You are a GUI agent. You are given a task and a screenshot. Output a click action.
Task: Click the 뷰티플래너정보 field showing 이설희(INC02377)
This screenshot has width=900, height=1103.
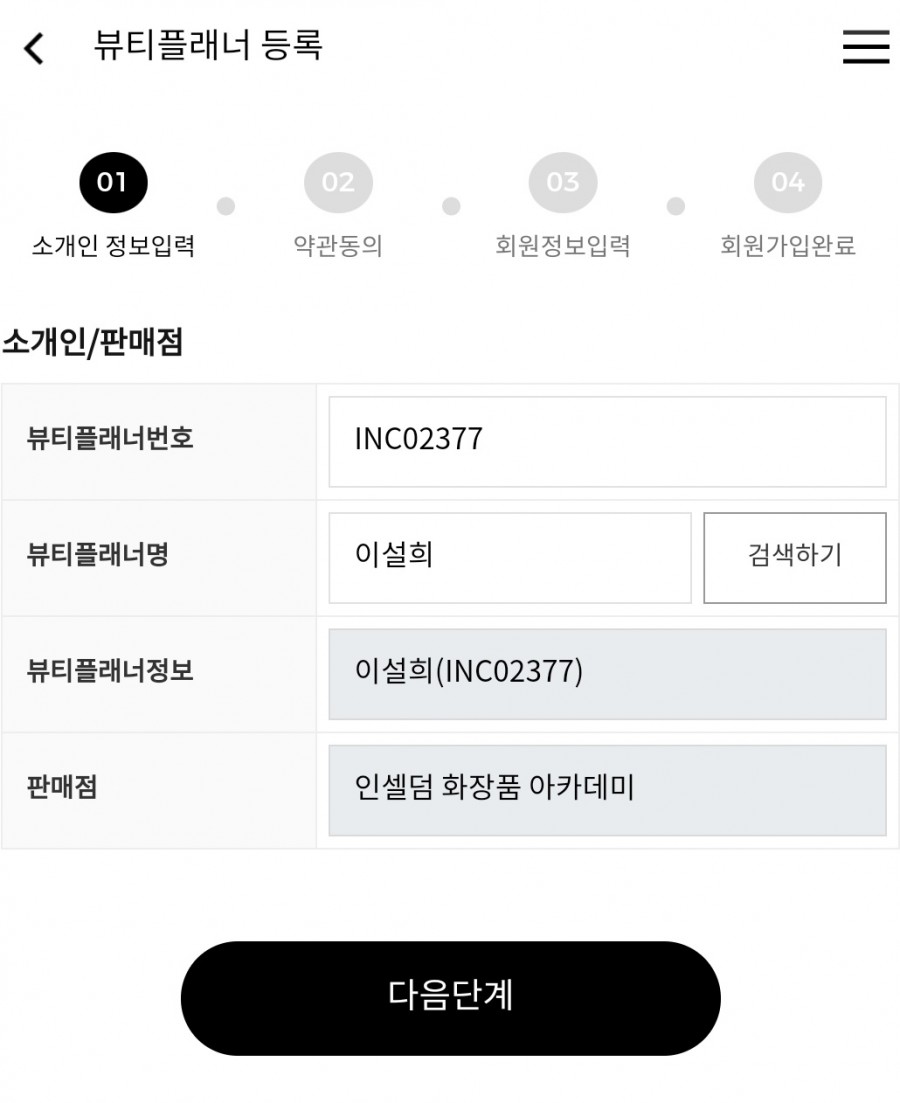607,674
